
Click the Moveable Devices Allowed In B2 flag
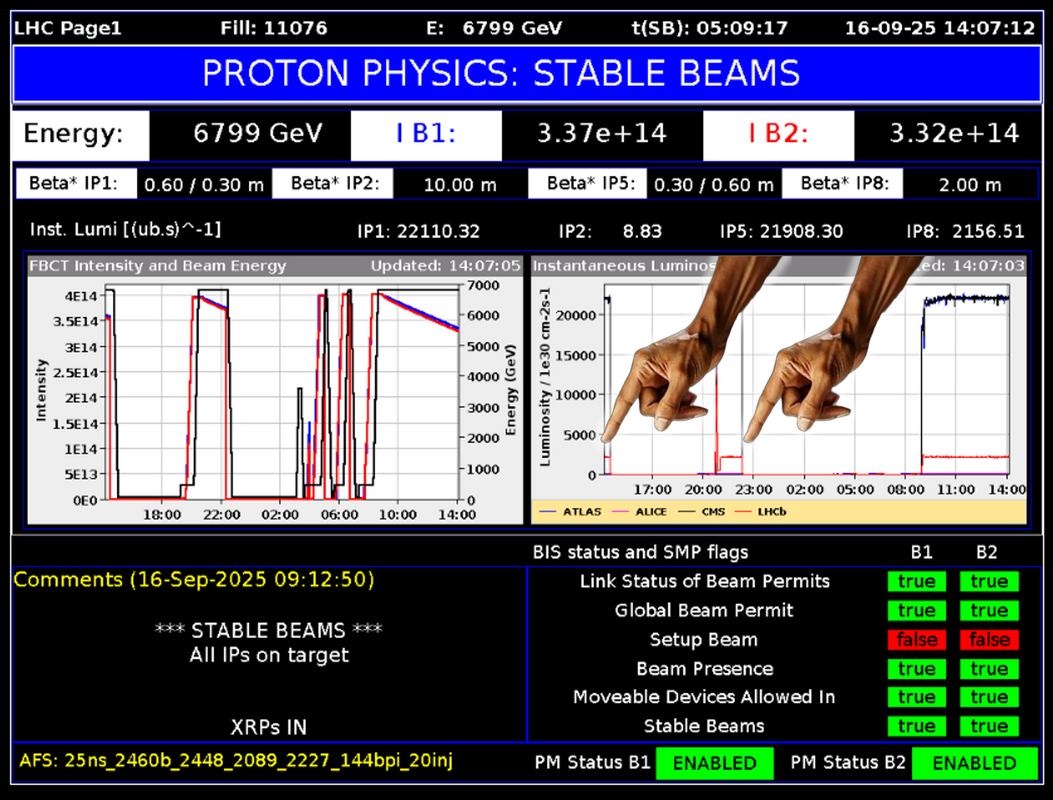(x=989, y=698)
